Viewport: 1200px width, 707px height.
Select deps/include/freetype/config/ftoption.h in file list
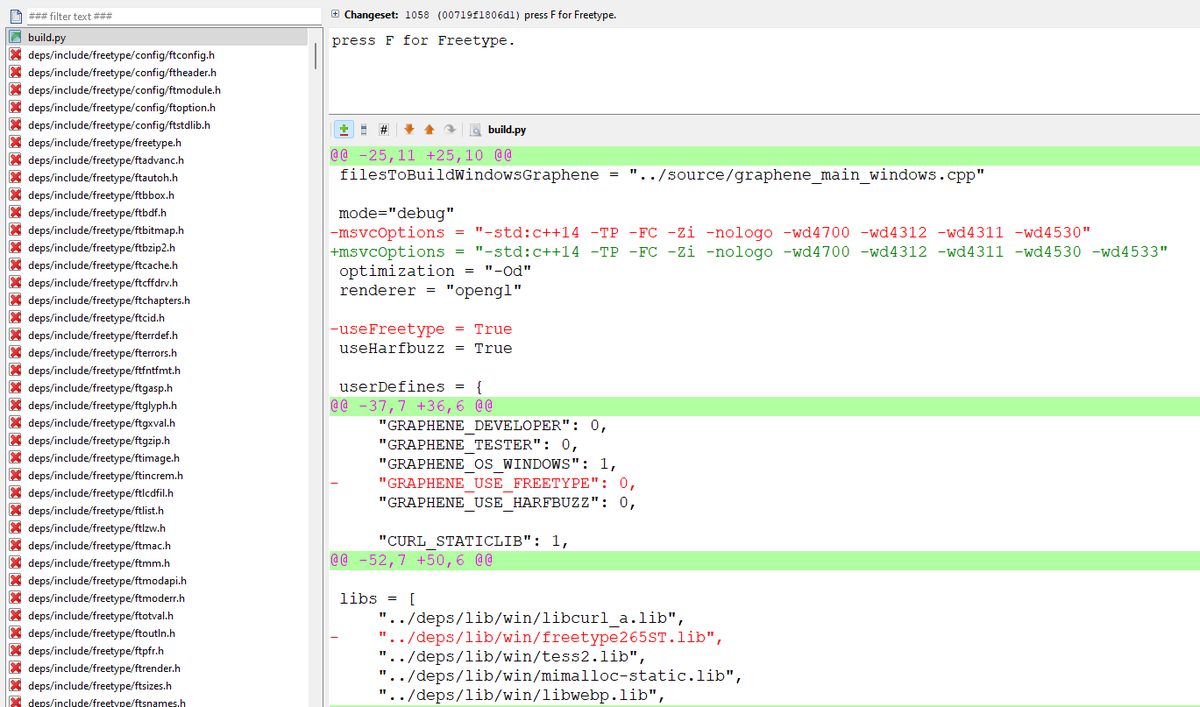[122, 107]
